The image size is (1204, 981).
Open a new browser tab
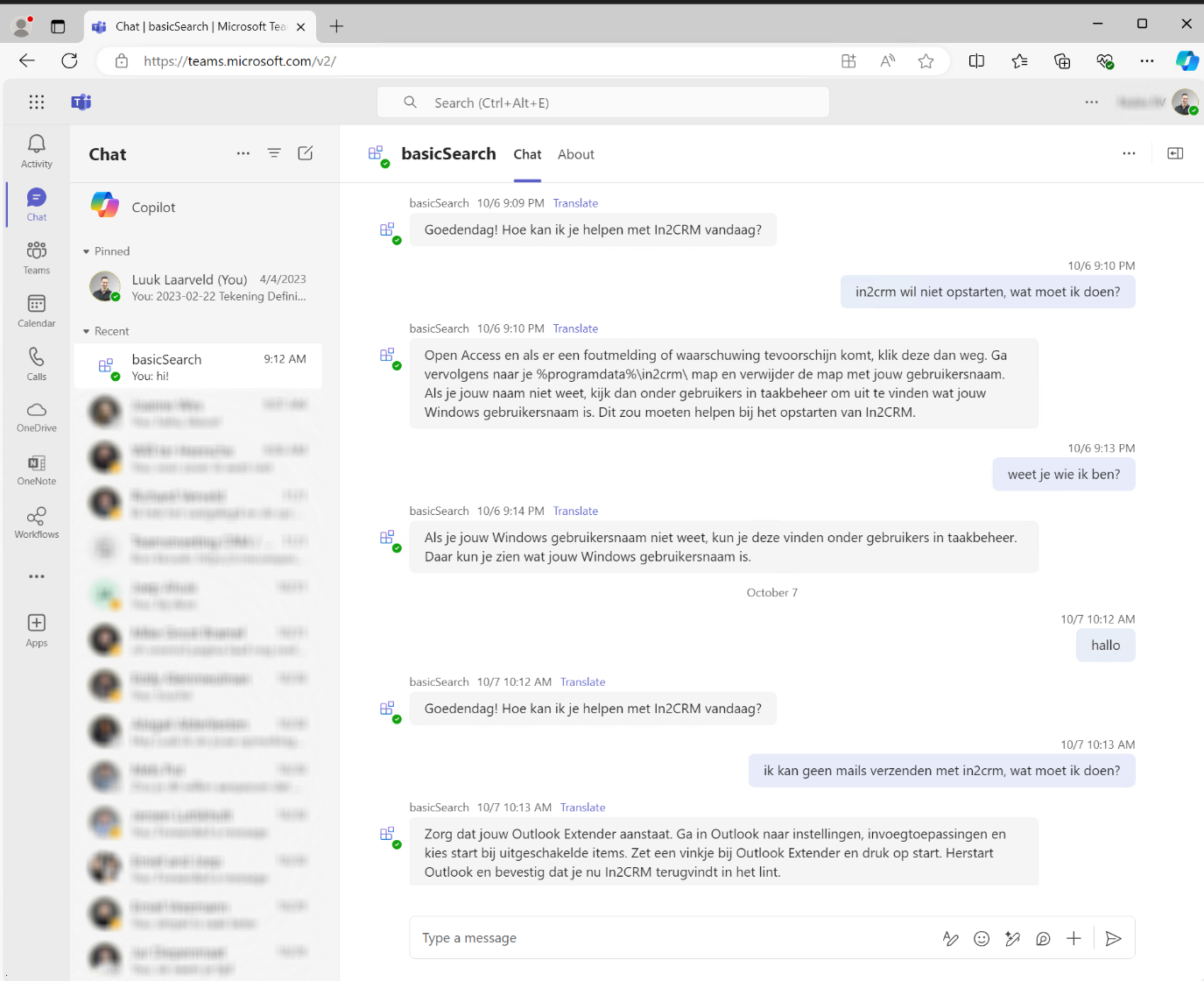(x=336, y=26)
